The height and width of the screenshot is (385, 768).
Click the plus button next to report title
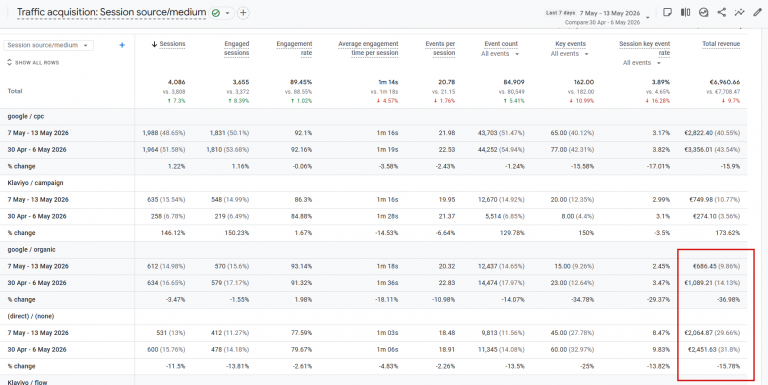point(243,13)
